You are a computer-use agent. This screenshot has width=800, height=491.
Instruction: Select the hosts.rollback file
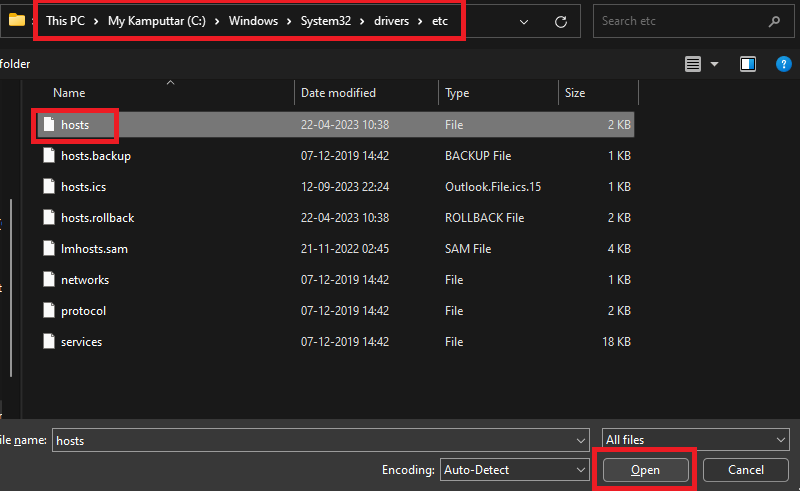pos(97,218)
